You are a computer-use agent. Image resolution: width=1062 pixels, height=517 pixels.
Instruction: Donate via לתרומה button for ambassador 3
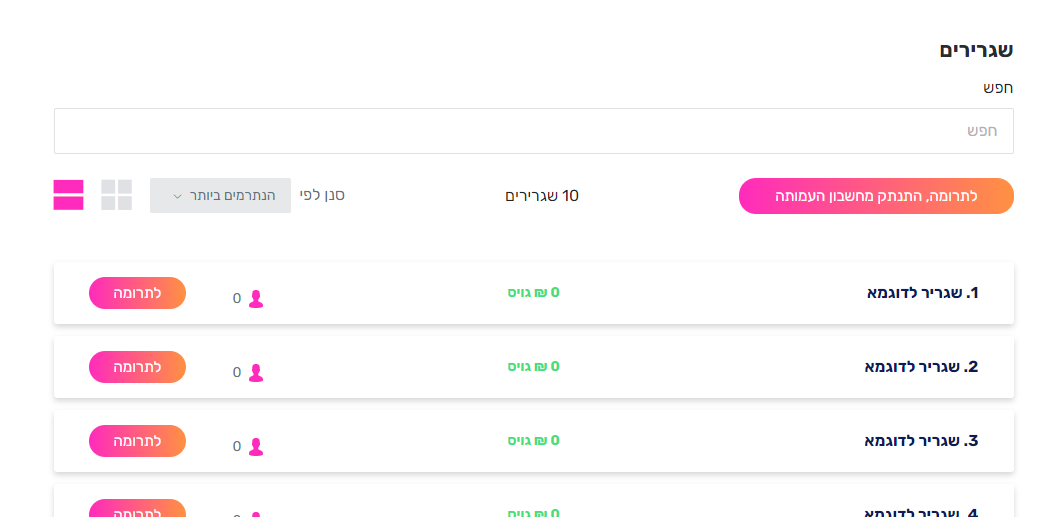pyautogui.click(x=137, y=440)
